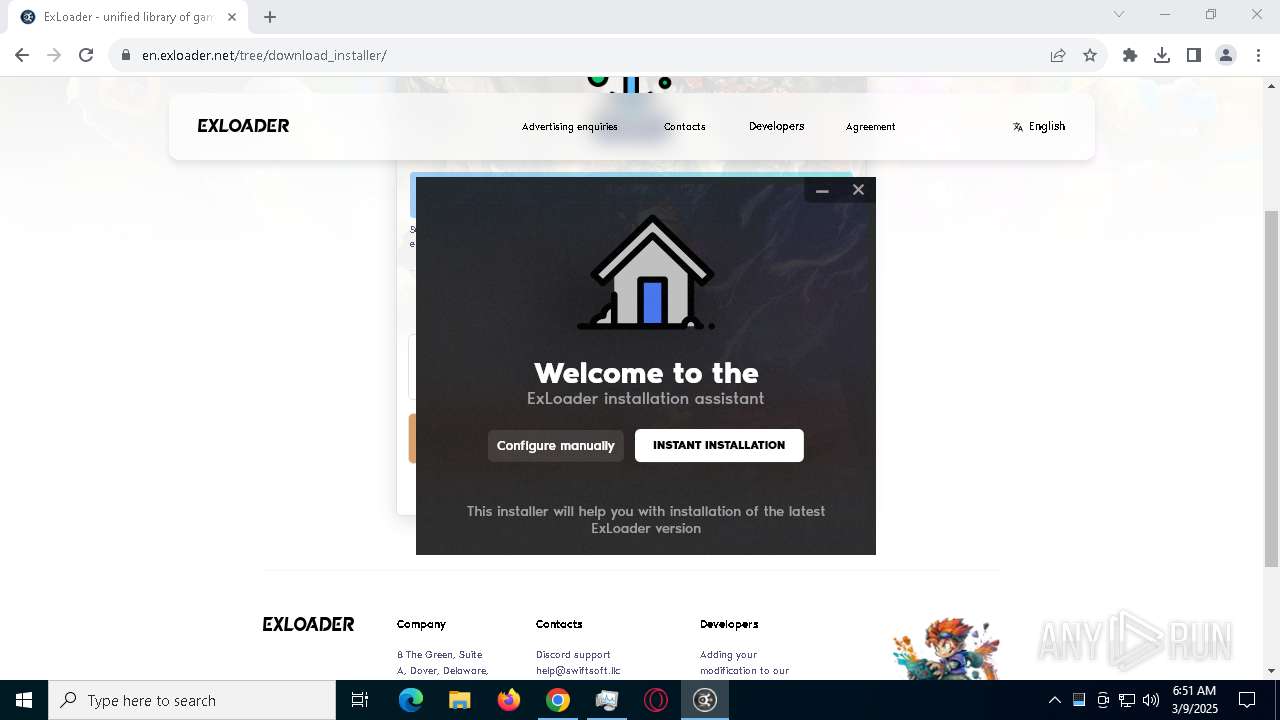
Task: Open tab search chevron
Action: pos(1119,14)
